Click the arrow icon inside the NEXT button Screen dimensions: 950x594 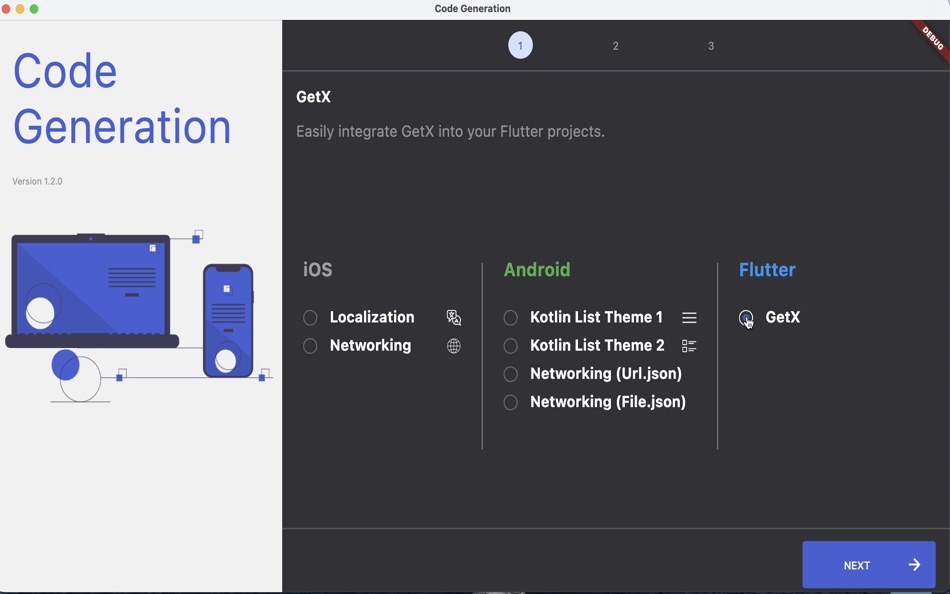tap(913, 564)
